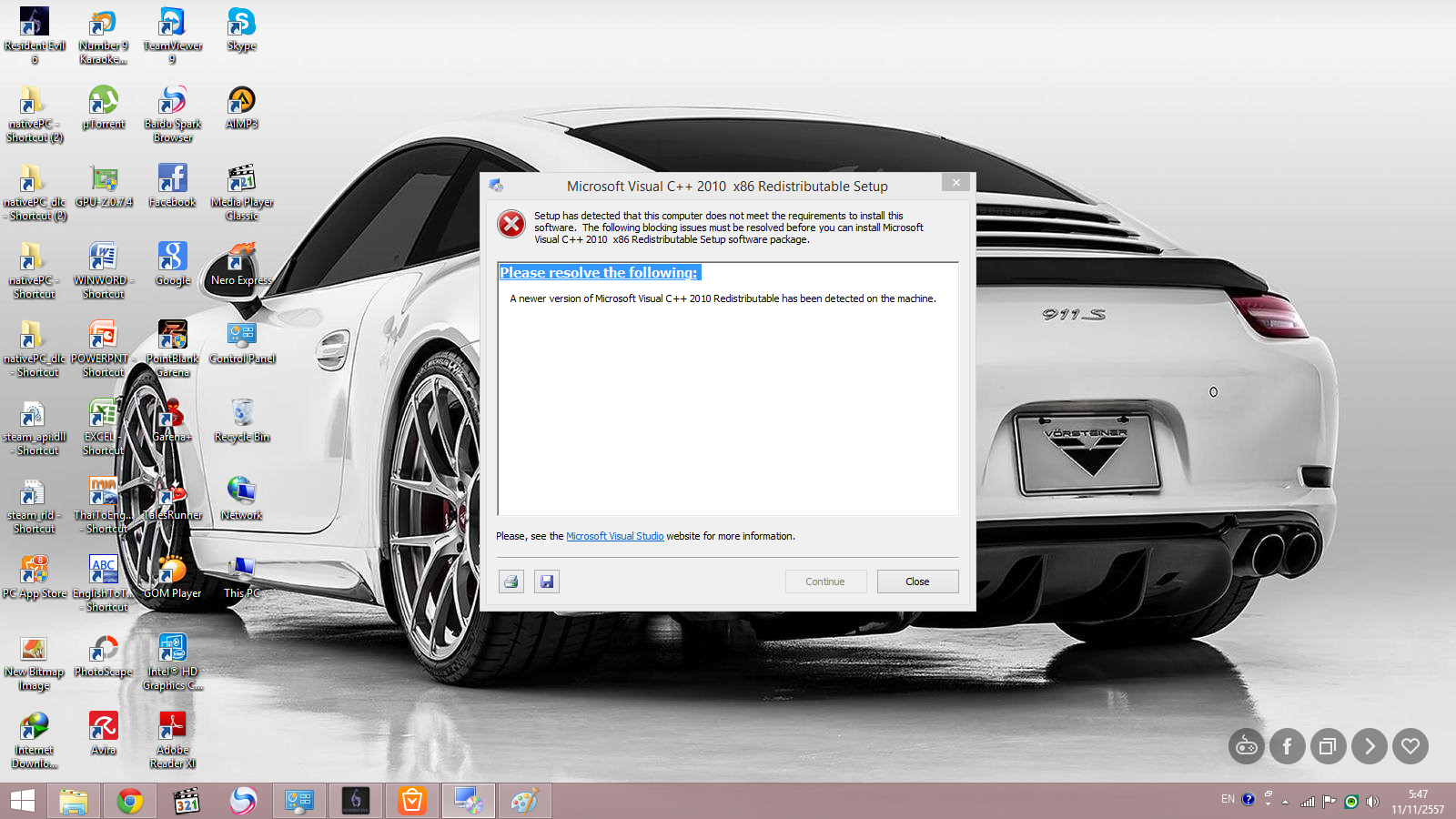This screenshot has width=1456, height=819.
Task: Open File Explorer from the taskbar
Action: (x=74, y=801)
